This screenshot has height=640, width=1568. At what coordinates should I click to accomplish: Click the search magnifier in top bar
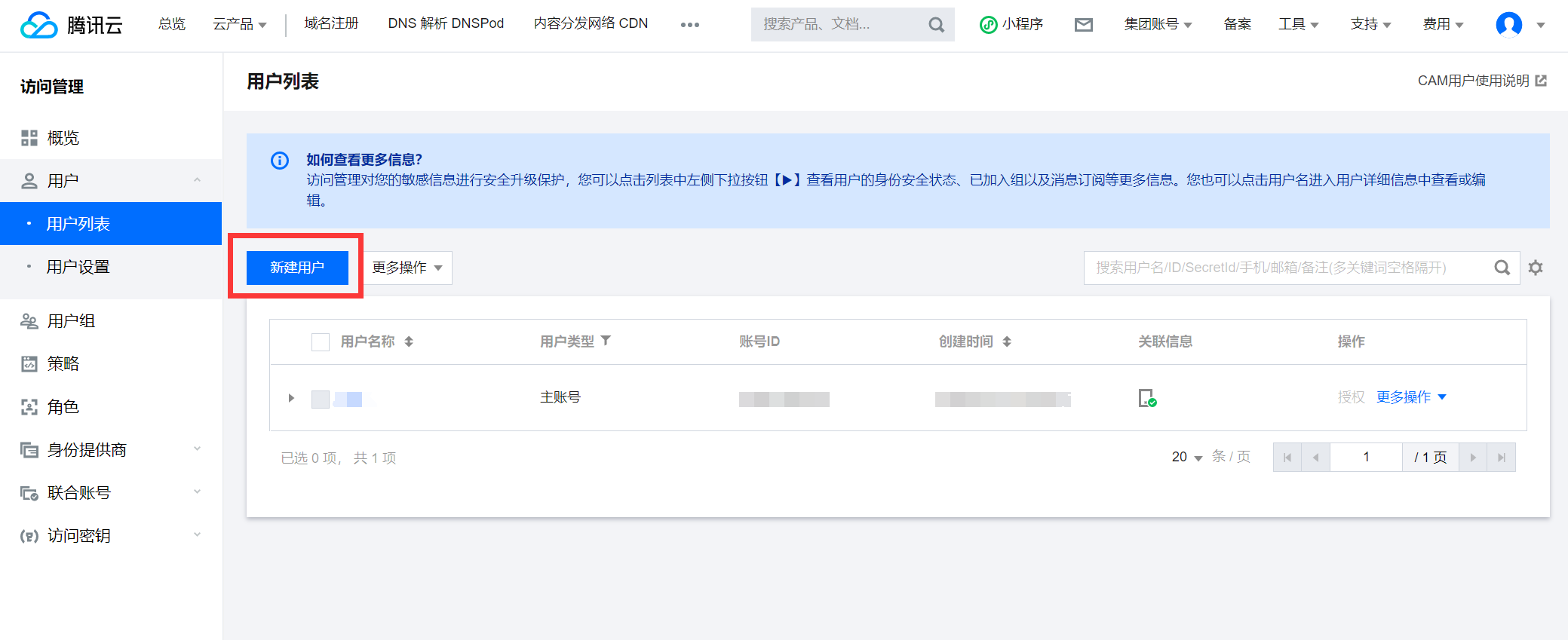[x=936, y=25]
